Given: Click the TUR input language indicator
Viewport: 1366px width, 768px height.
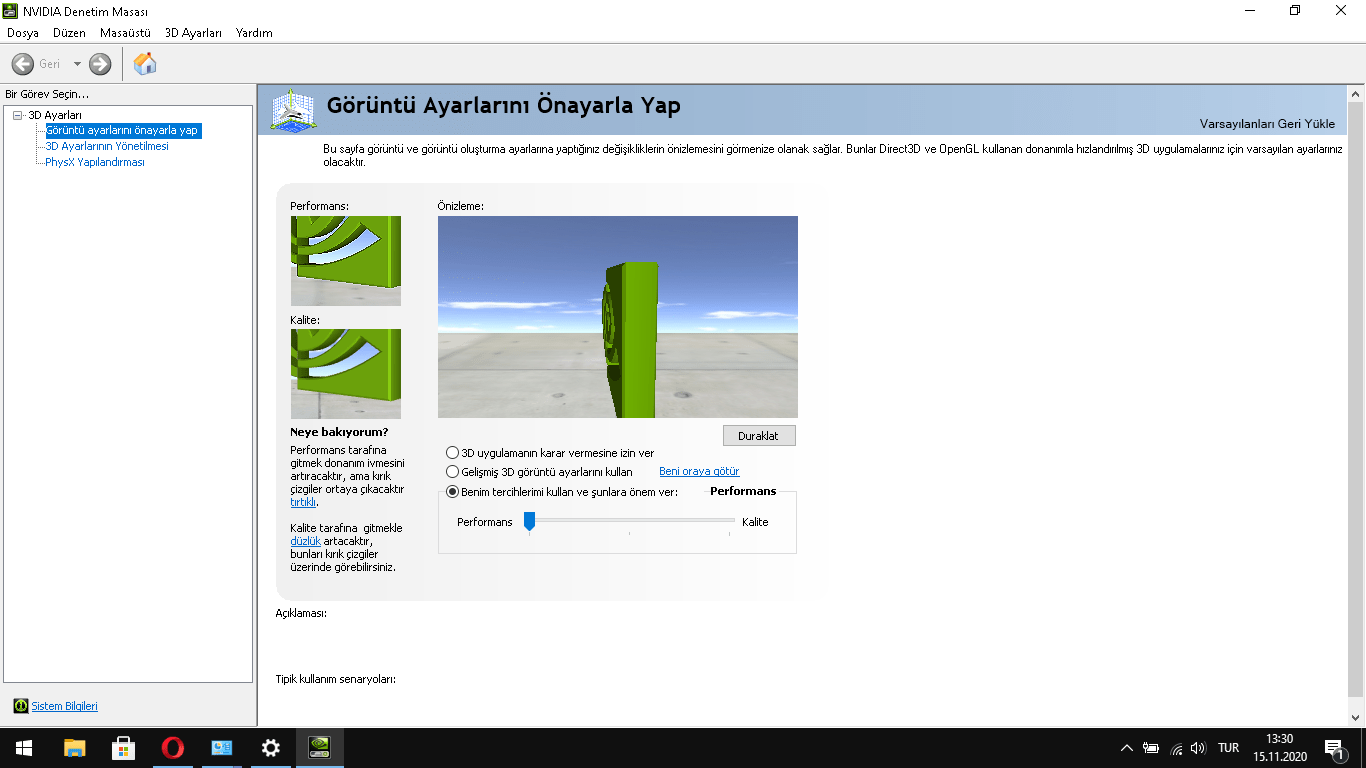Looking at the screenshot, I should [1229, 748].
